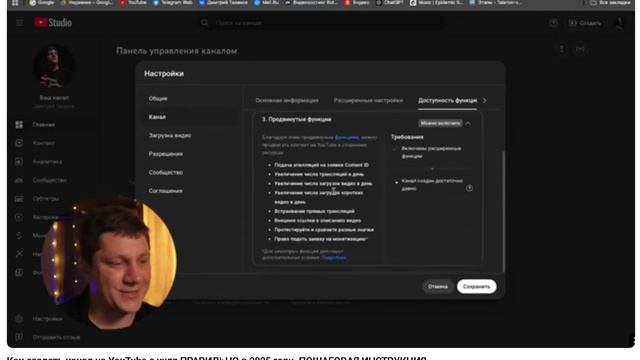
Task: Expand the arrow under the first requirement
Action: (432, 169)
